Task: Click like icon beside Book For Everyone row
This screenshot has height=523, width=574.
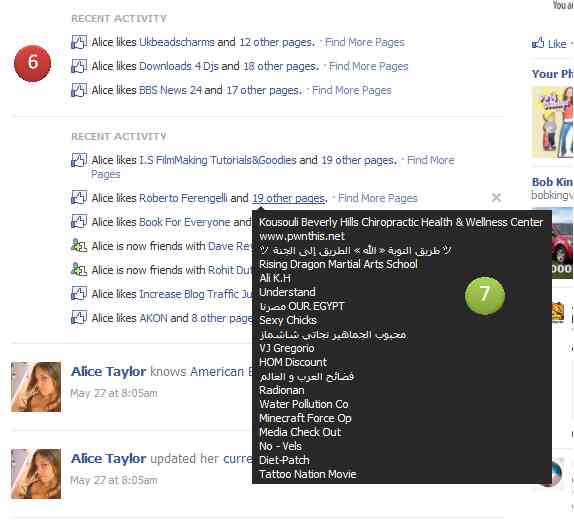Action: [x=79, y=221]
